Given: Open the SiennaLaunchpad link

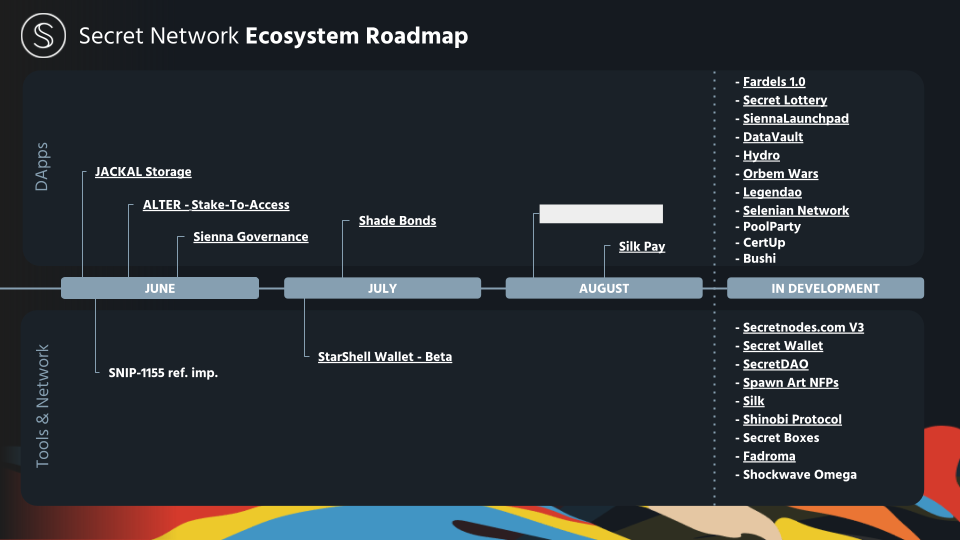Looking at the screenshot, I should (x=796, y=119).
